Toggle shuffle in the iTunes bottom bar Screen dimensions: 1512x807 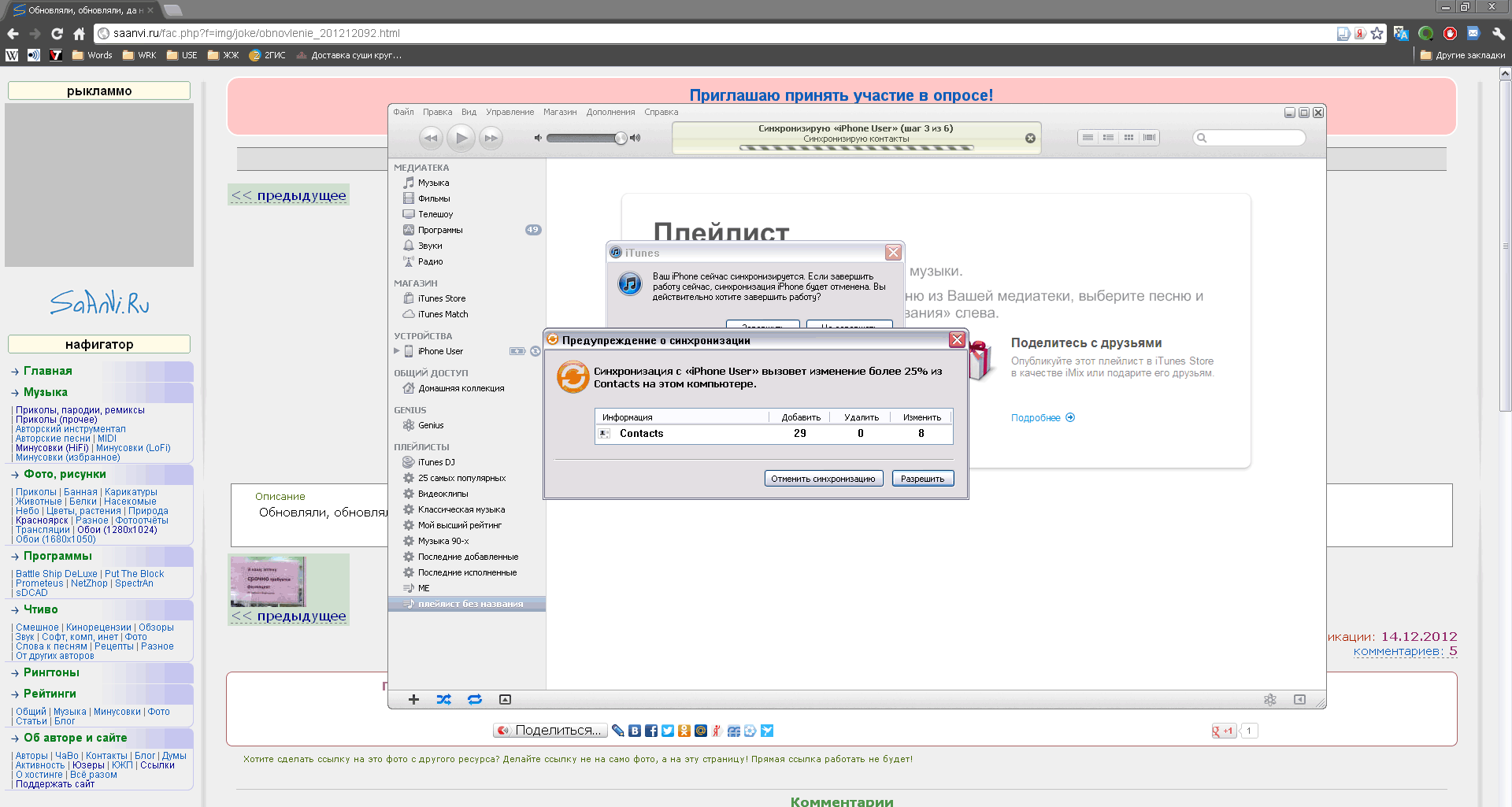444,699
